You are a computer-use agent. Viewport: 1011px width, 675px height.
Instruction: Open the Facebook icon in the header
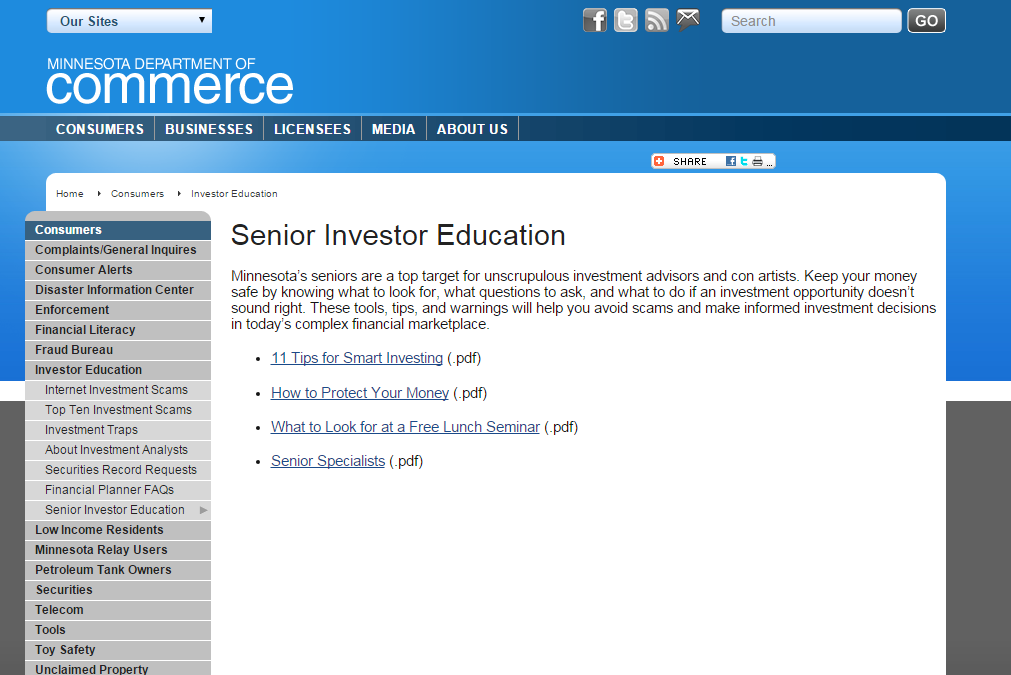(594, 21)
